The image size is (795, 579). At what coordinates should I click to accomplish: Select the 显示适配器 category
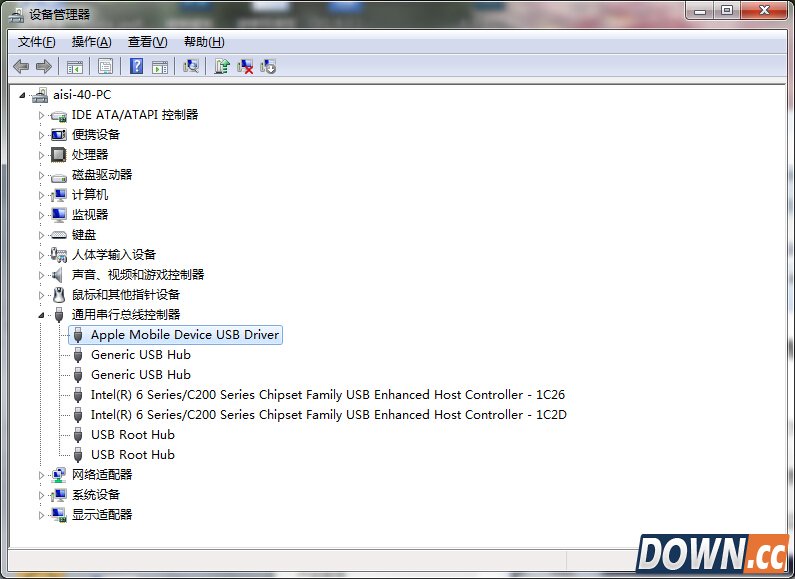(x=101, y=515)
